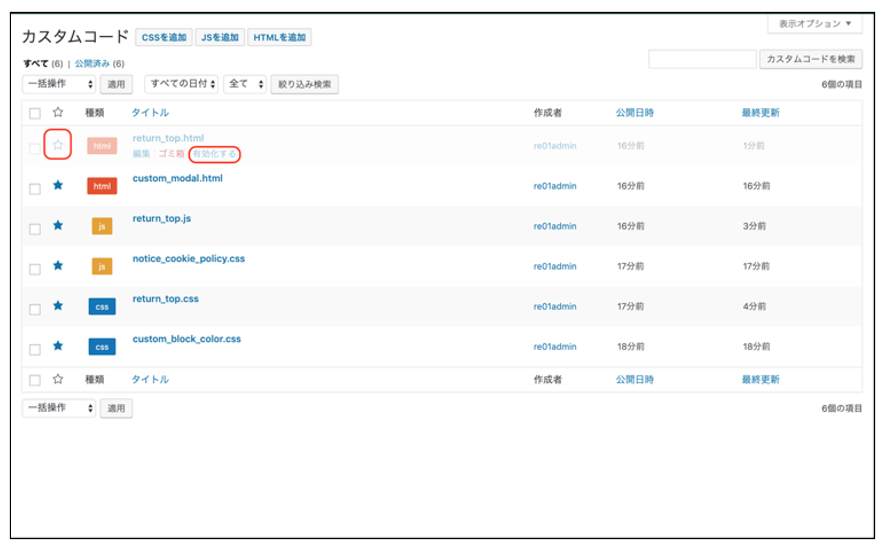Click re01admin author in custom_modal.html row
Screen dimensions: 886x549
[x=555, y=186]
